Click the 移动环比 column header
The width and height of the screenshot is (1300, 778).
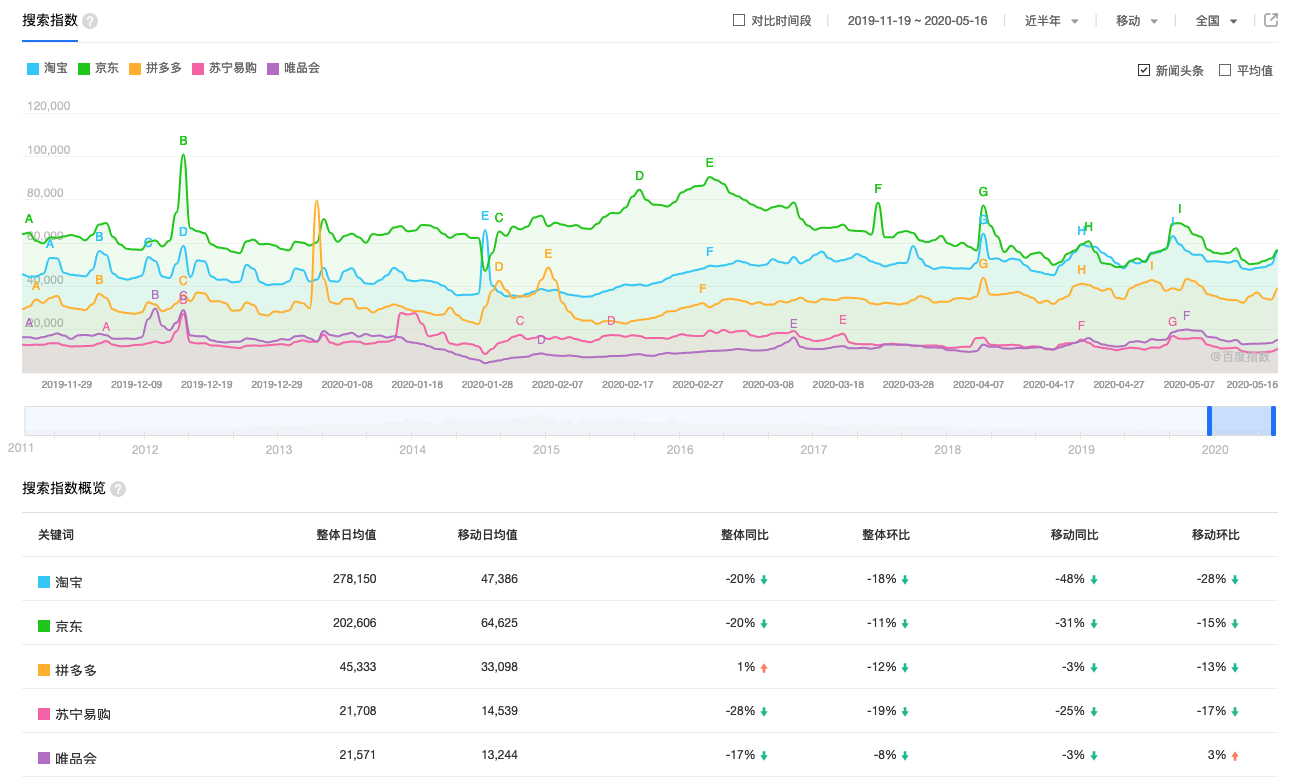click(x=1216, y=535)
